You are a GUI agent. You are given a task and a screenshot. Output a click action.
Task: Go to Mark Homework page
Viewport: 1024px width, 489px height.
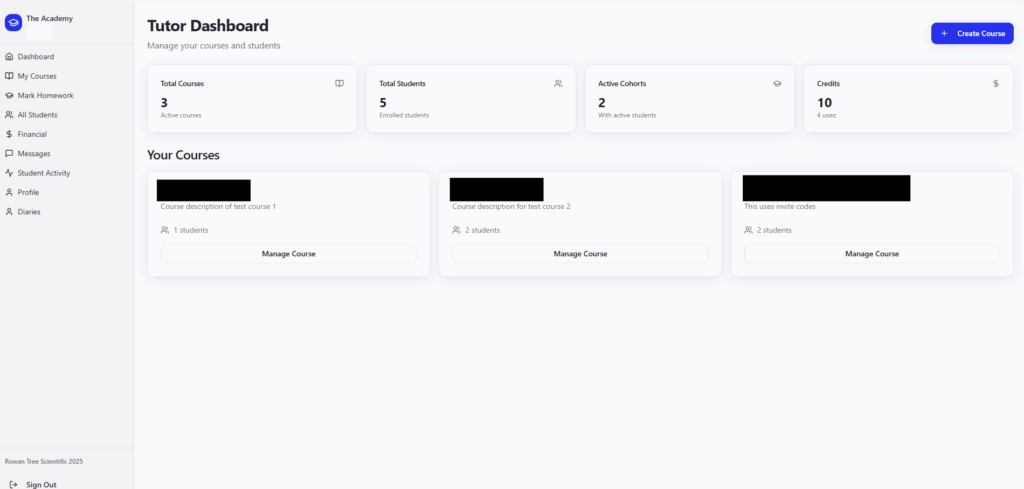[45, 95]
